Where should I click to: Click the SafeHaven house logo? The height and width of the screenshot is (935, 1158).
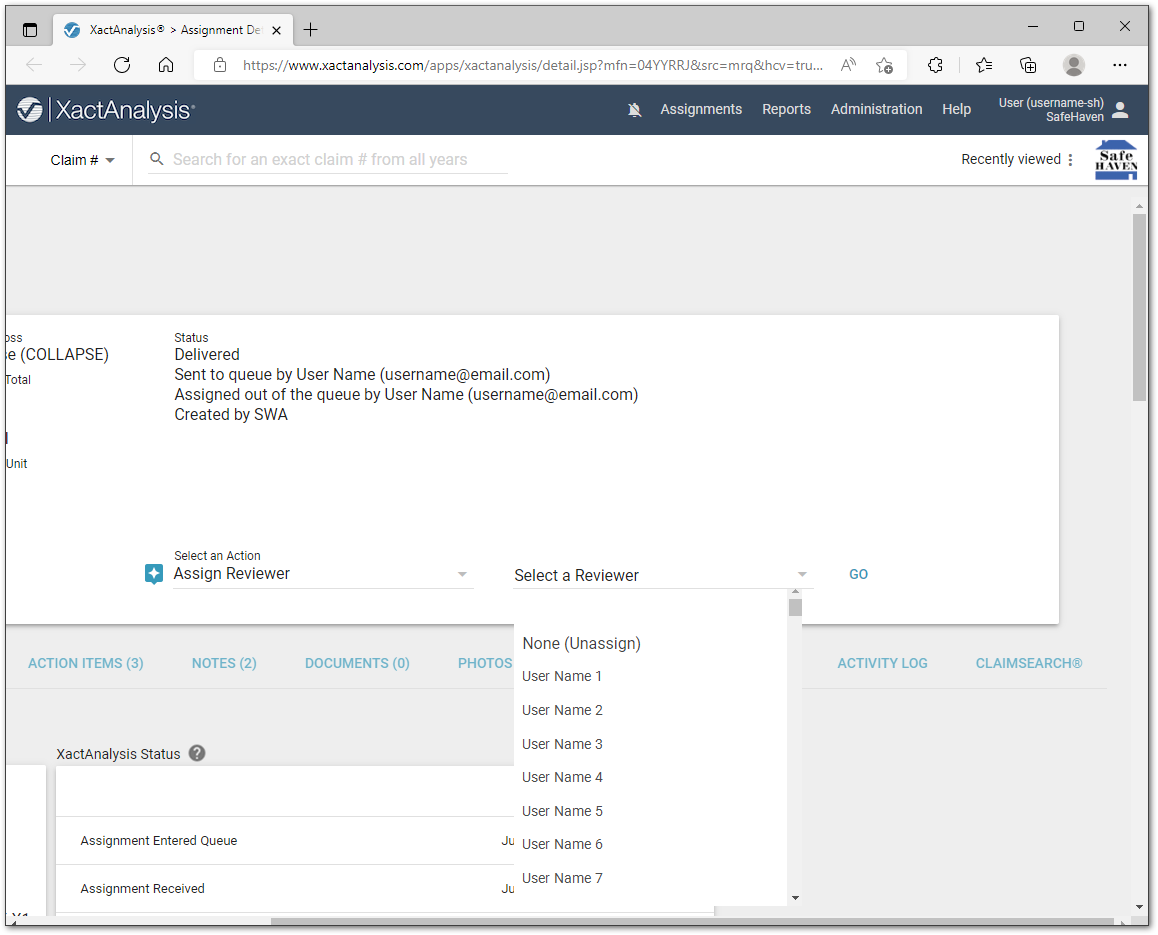click(1115, 160)
